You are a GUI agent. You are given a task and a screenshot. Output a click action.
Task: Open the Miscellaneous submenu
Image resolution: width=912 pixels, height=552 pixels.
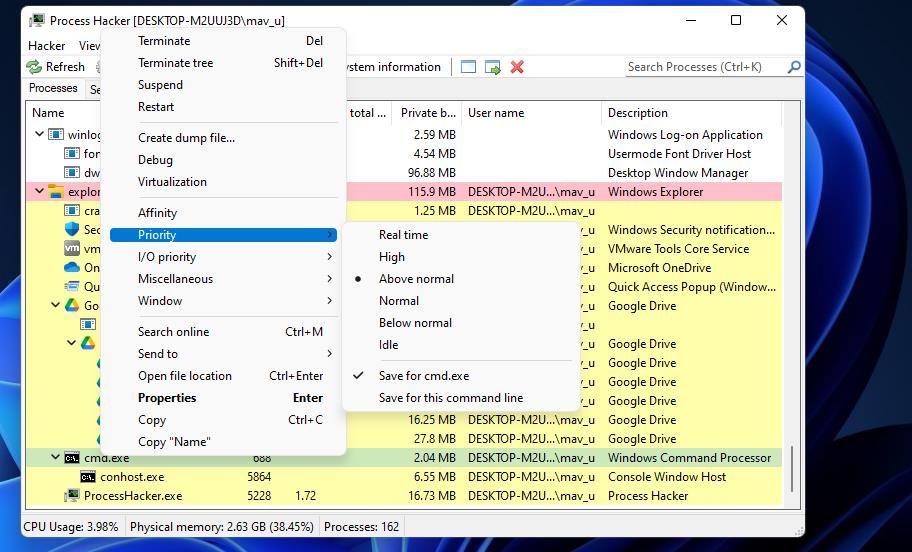pos(223,279)
